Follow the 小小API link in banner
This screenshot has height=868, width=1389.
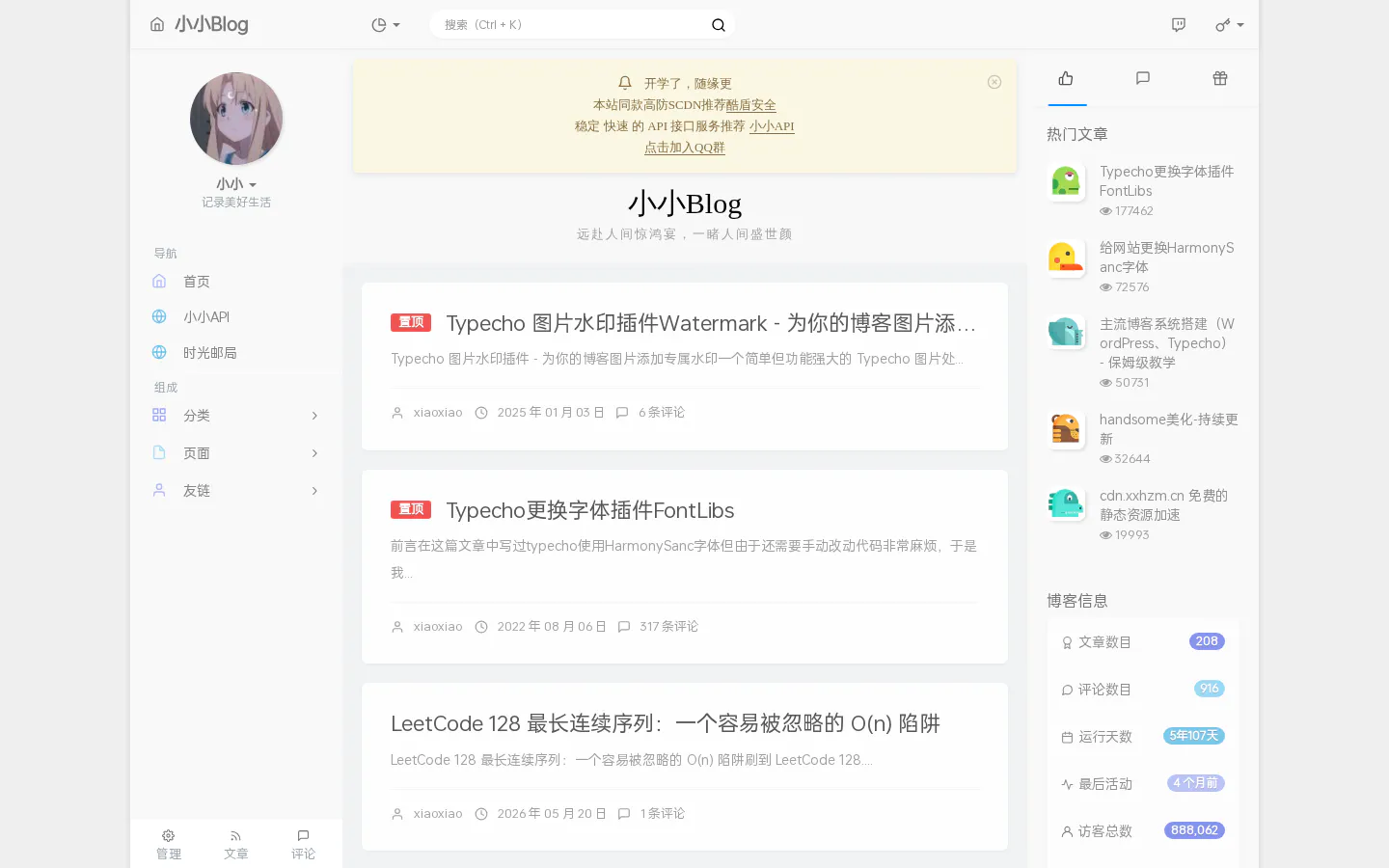tap(772, 126)
